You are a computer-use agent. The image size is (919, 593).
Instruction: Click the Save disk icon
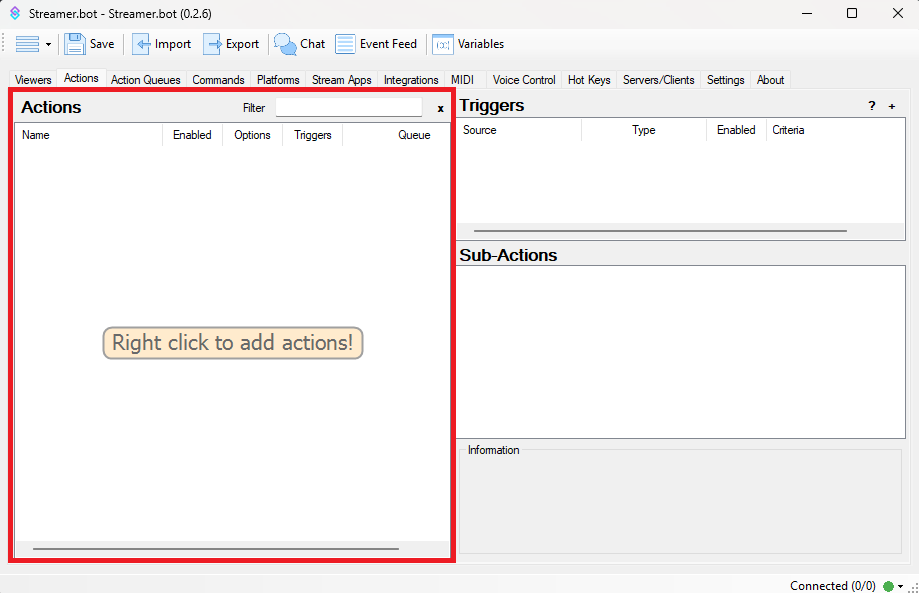click(75, 44)
